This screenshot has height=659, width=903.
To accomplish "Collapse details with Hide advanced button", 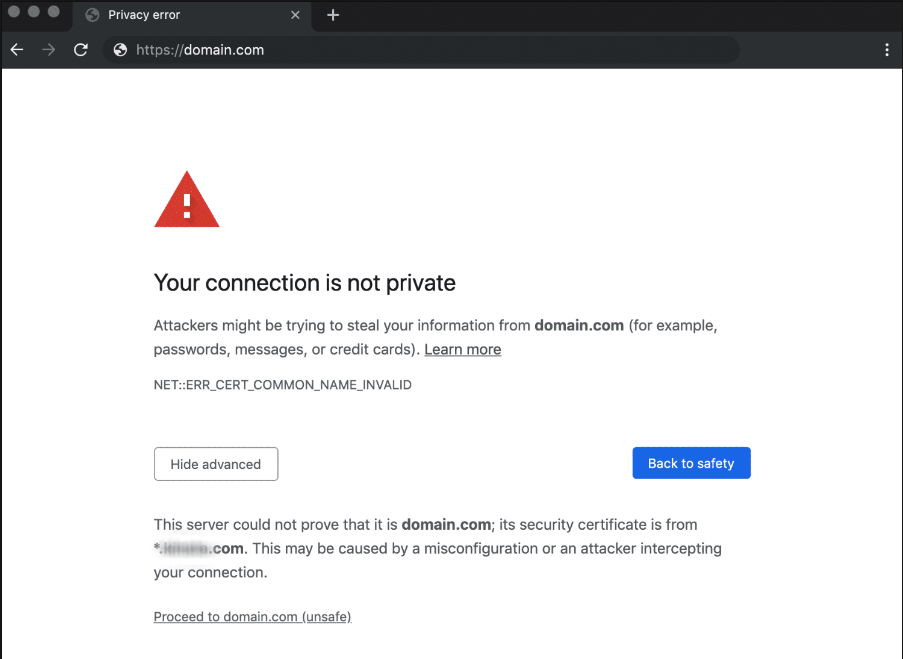I will tap(216, 464).
